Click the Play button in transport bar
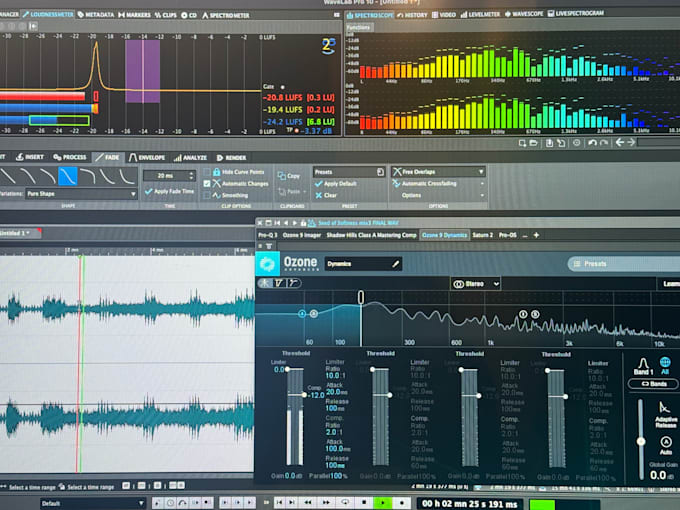 tap(383, 503)
